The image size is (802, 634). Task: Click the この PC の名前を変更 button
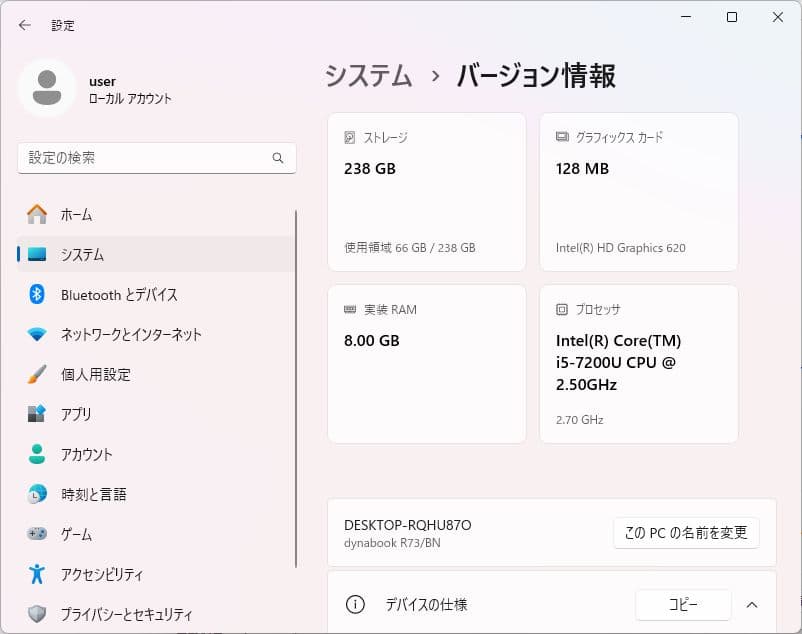click(686, 532)
